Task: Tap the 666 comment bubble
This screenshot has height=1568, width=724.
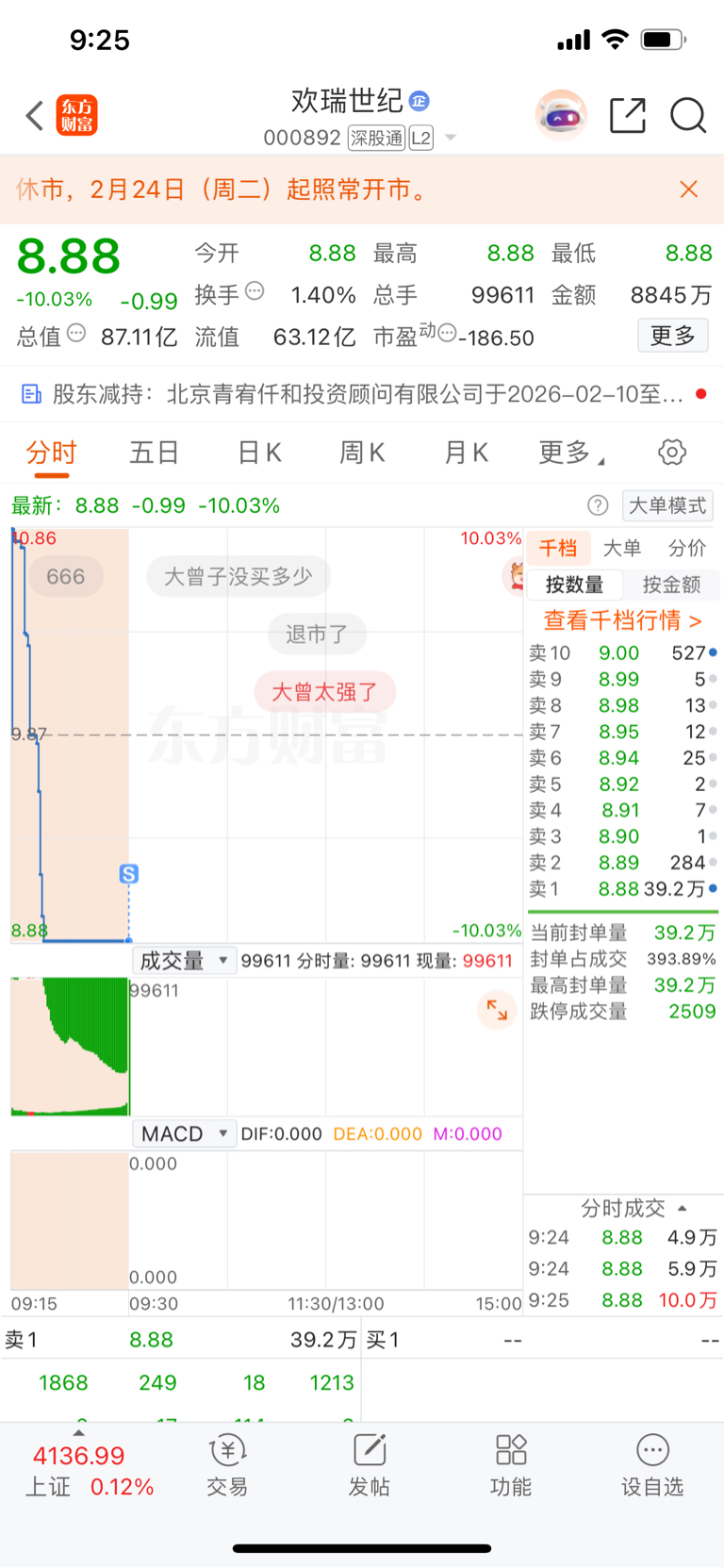Action: [65, 576]
